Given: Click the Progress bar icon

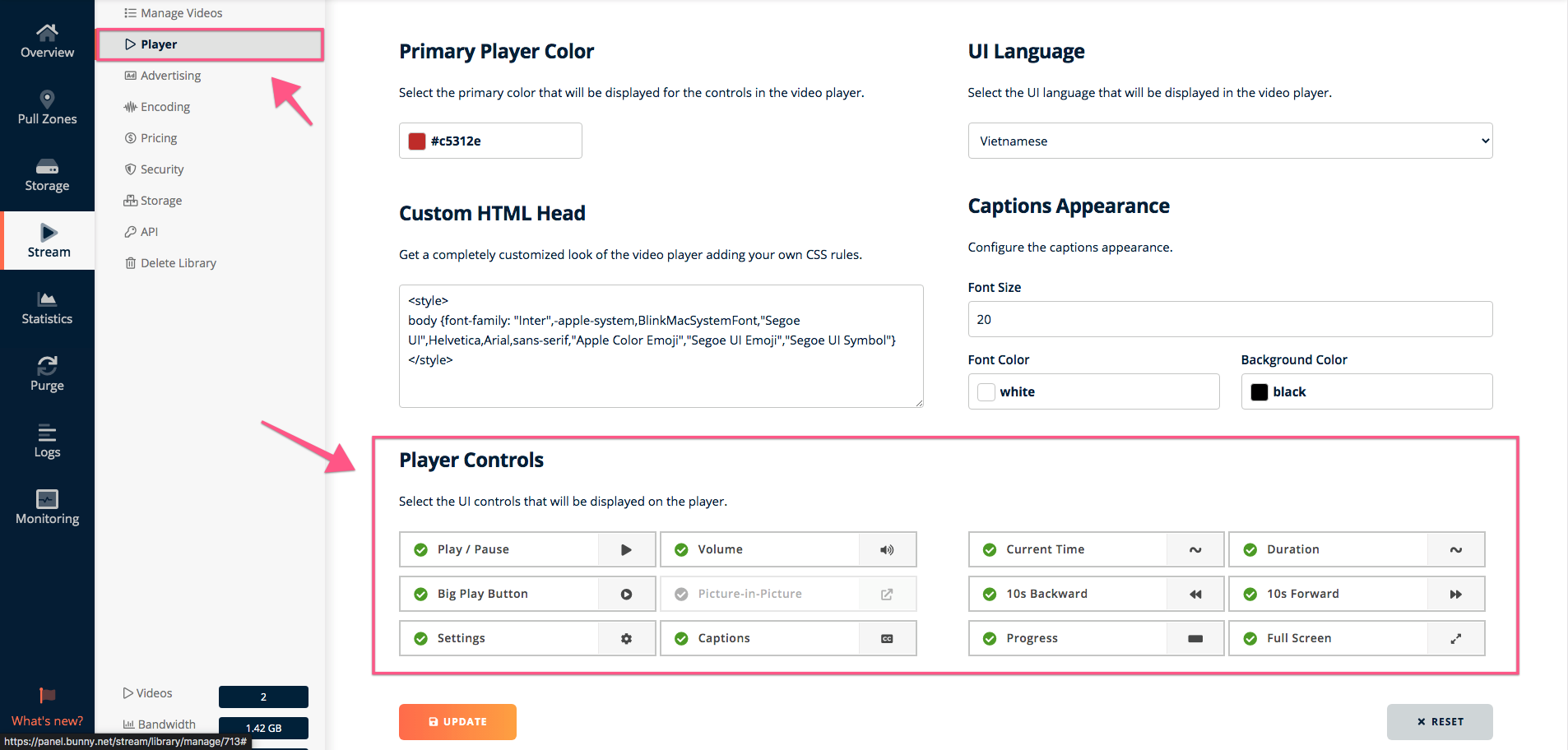Looking at the screenshot, I should [x=1195, y=638].
